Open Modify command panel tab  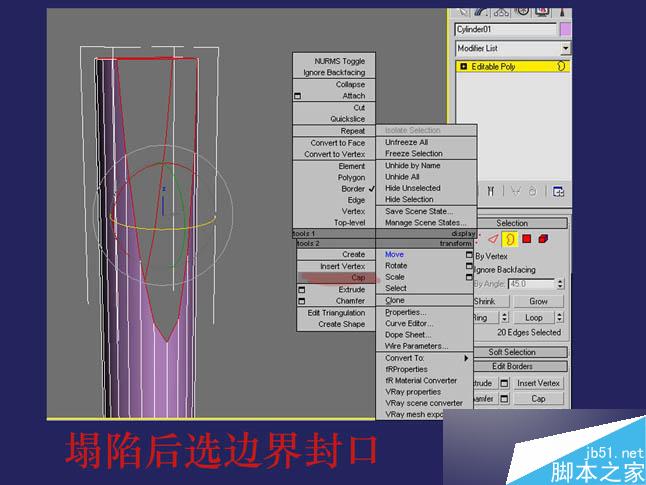480,12
